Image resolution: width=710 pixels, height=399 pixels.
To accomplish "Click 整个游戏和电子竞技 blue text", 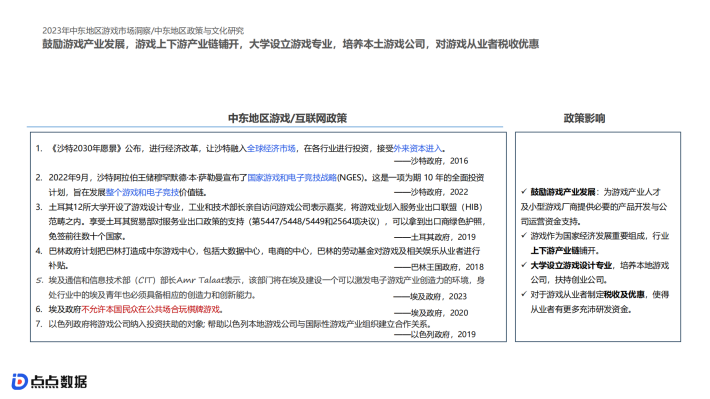I will point(143,192).
